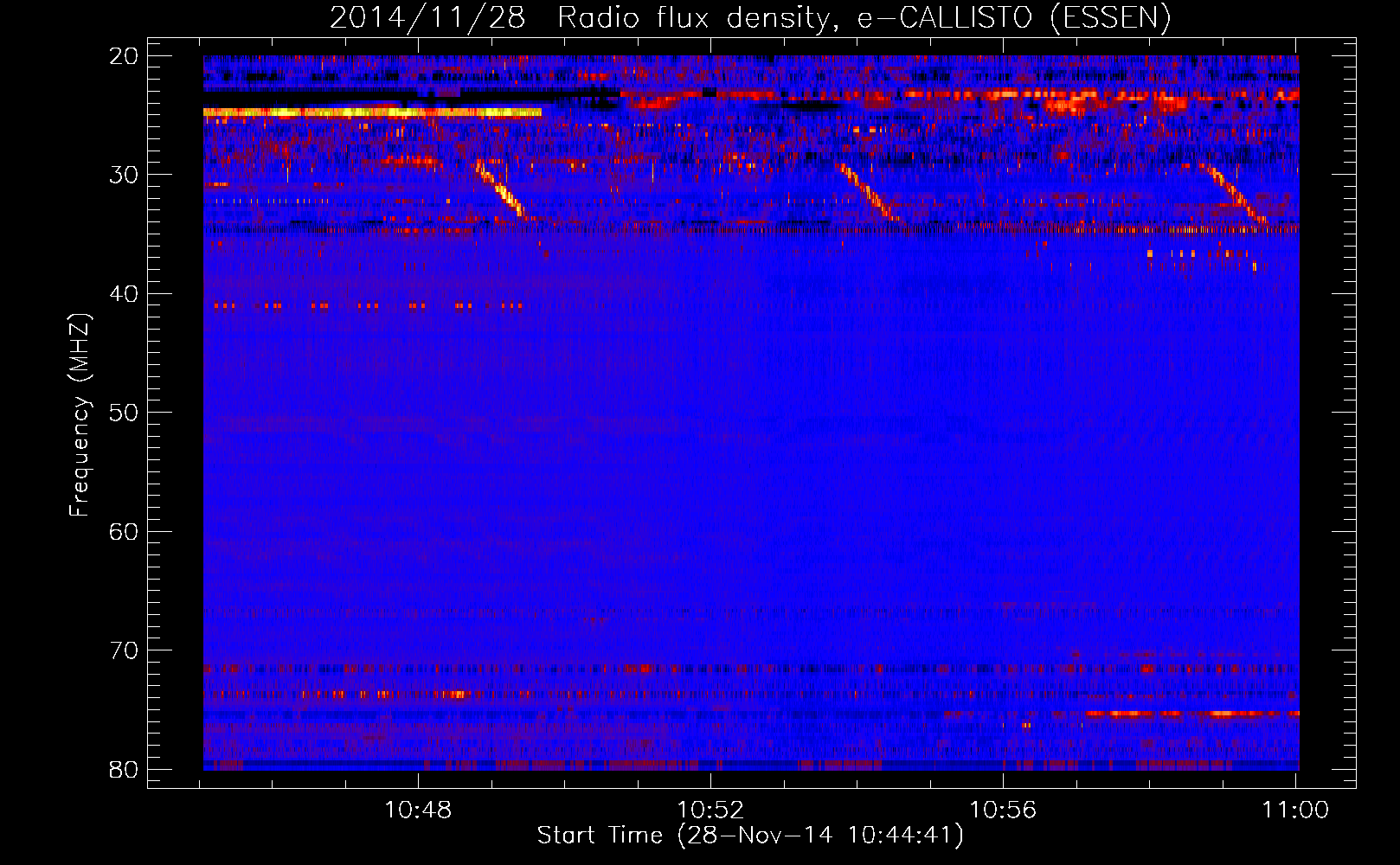Click the drifting burst streak after 10:54

point(869,193)
